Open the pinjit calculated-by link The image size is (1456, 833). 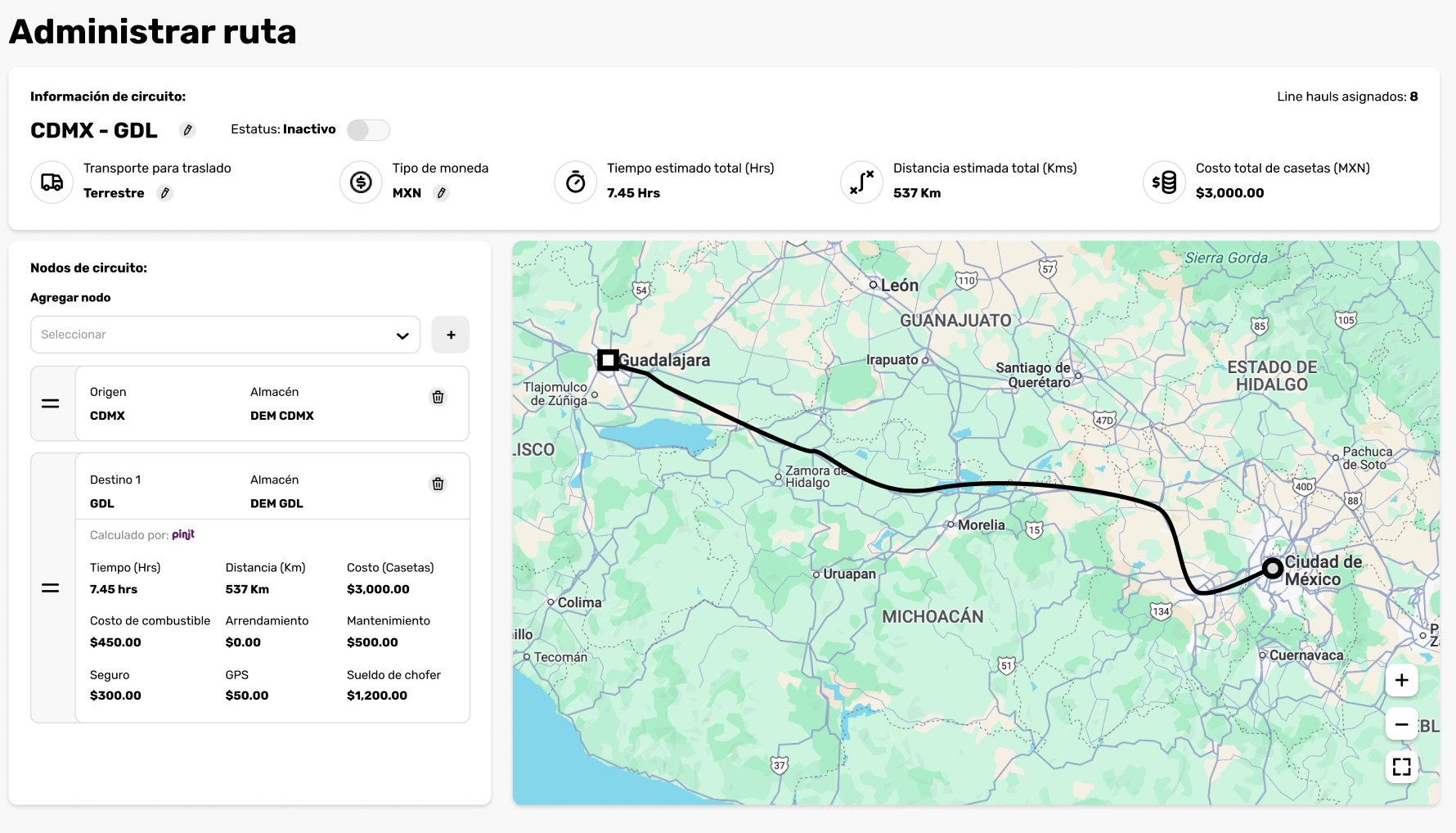point(183,534)
